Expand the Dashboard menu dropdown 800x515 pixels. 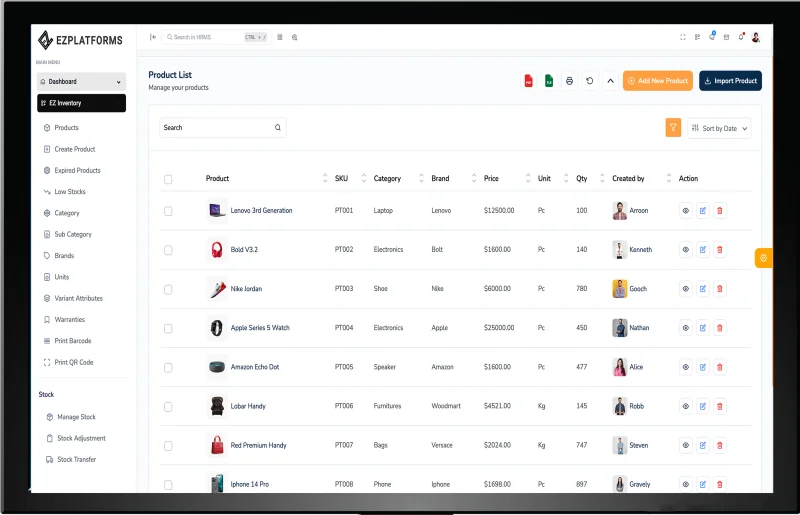click(x=81, y=82)
